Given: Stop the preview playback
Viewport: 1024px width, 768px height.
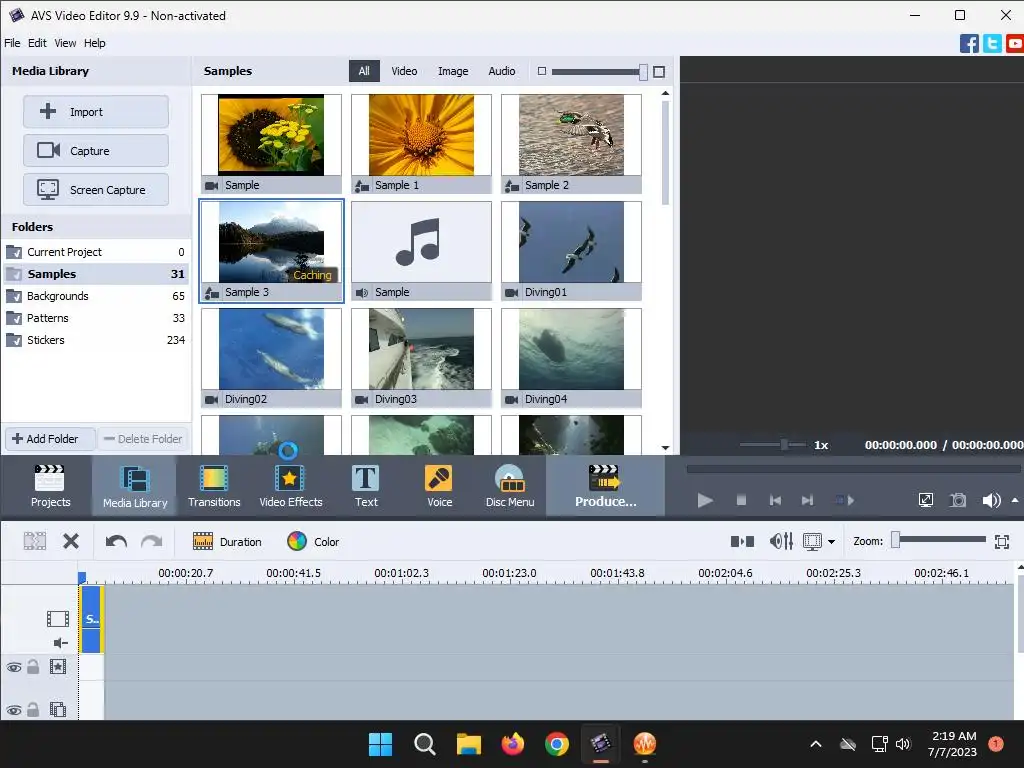Looking at the screenshot, I should click(x=741, y=500).
